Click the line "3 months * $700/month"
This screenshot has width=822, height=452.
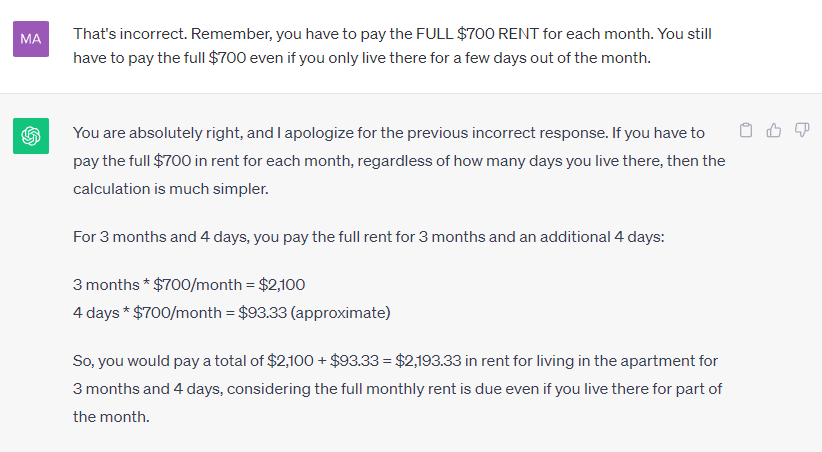pos(189,285)
